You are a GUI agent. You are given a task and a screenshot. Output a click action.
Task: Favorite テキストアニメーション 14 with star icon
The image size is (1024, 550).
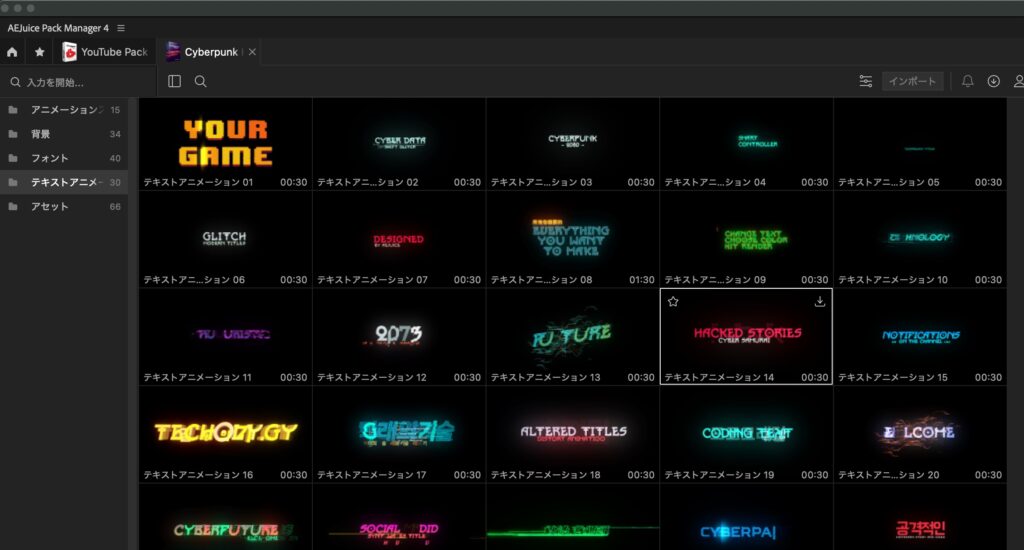tap(673, 301)
